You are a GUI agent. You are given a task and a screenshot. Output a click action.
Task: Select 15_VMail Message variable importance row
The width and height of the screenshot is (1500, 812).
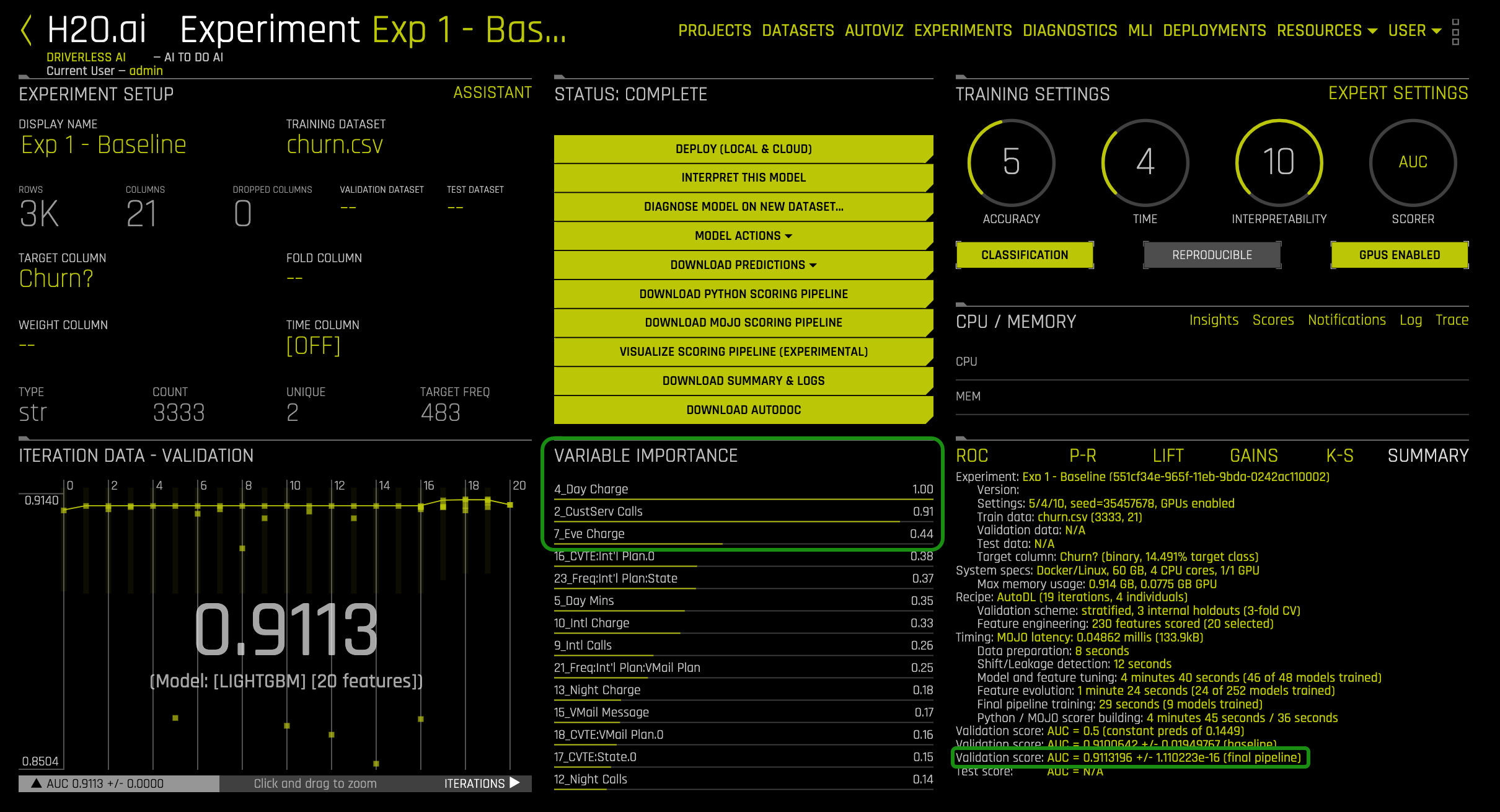pos(743,712)
